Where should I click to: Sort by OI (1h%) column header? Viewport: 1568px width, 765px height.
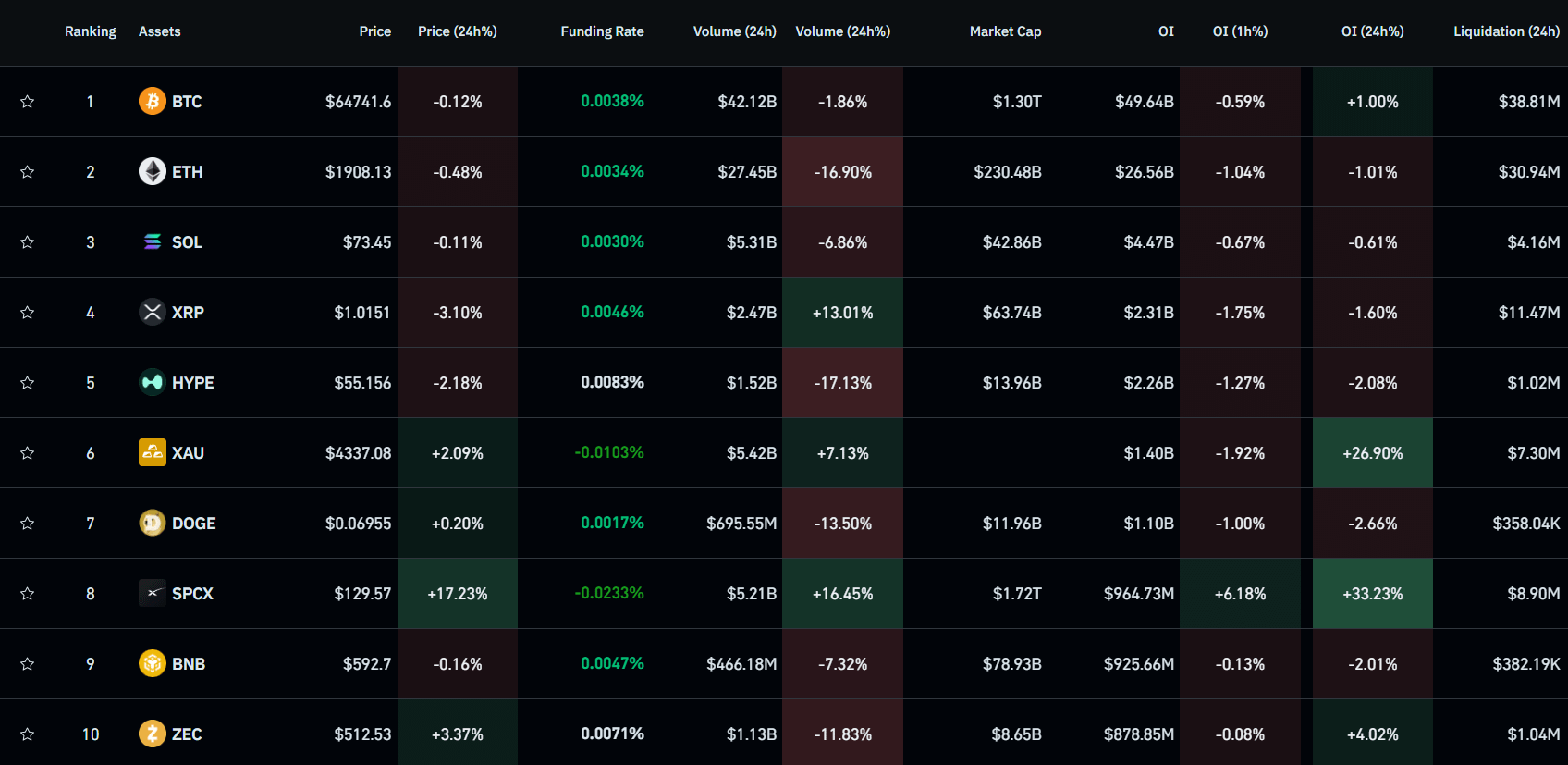point(1241,31)
